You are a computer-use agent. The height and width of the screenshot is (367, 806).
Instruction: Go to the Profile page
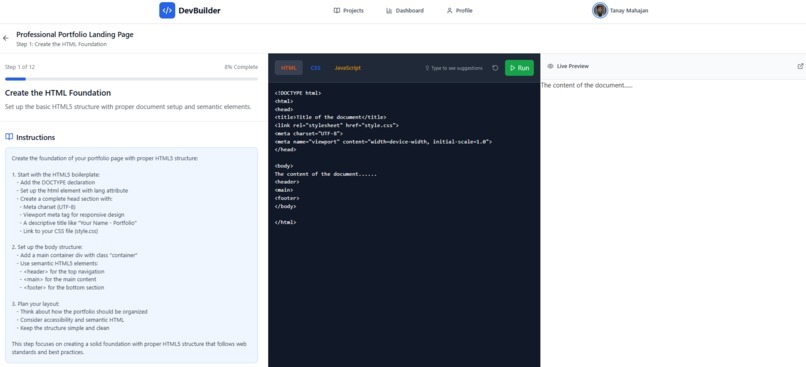click(460, 10)
